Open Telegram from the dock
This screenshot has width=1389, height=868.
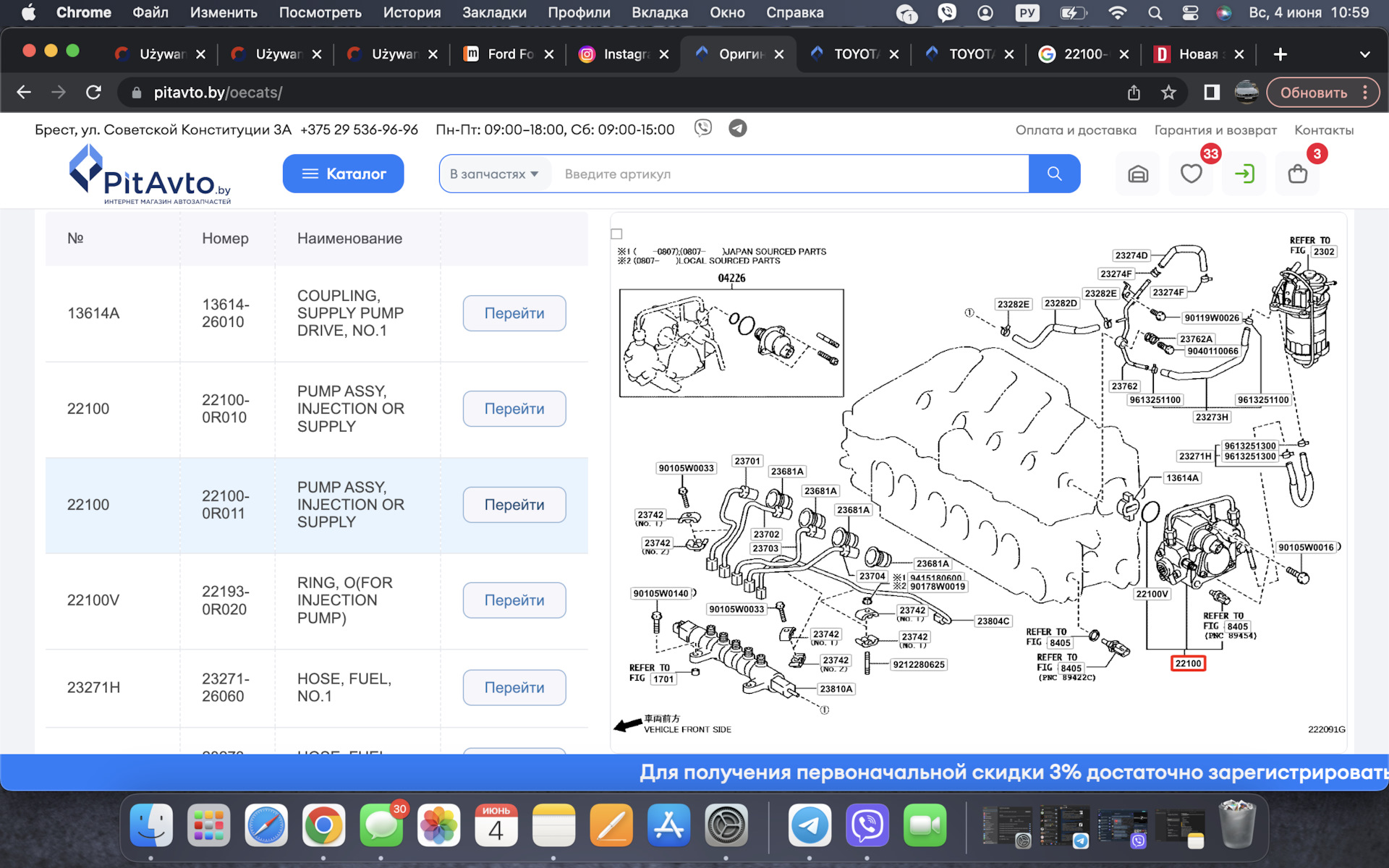click(809, 825)
